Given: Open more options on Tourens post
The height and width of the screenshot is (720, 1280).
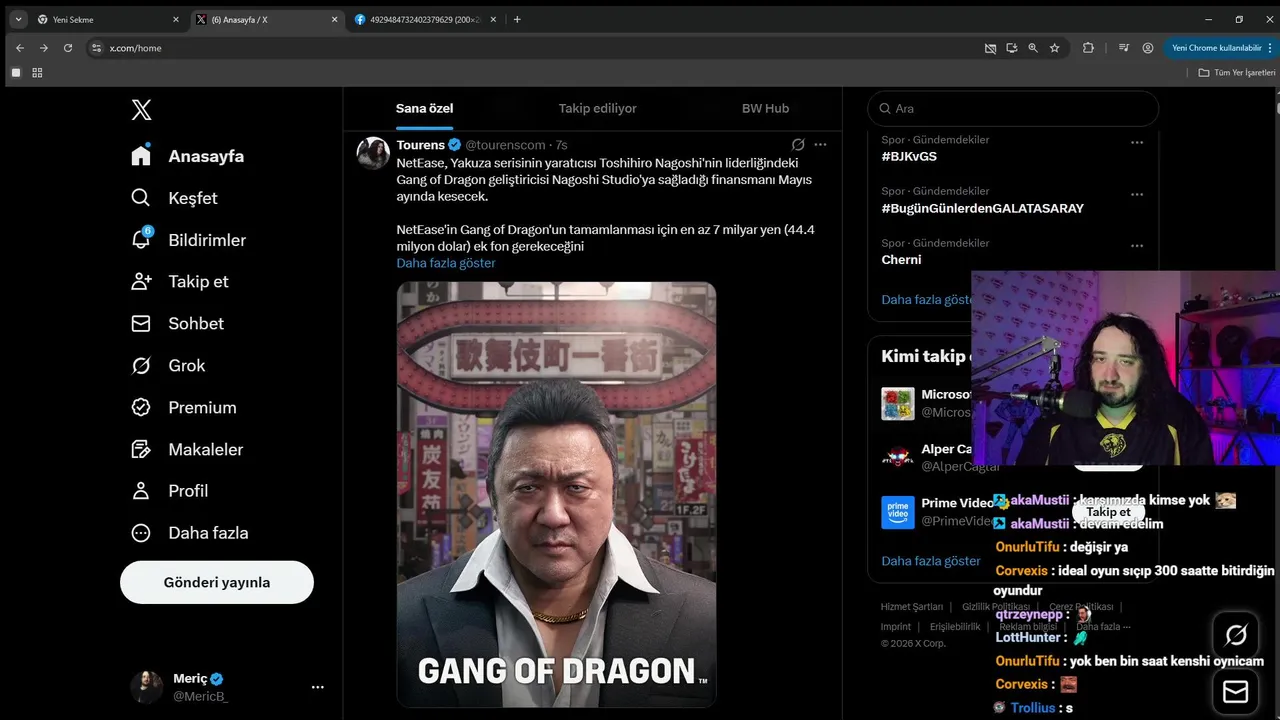Looking at the screenshot, I should (x=821, y=145).
